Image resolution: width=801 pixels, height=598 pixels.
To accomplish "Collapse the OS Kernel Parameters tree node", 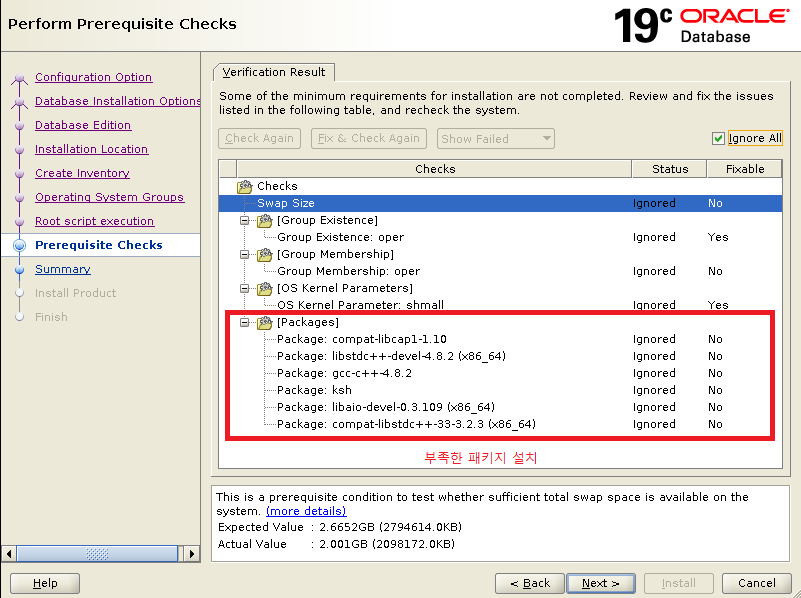I will coord(245,289).
